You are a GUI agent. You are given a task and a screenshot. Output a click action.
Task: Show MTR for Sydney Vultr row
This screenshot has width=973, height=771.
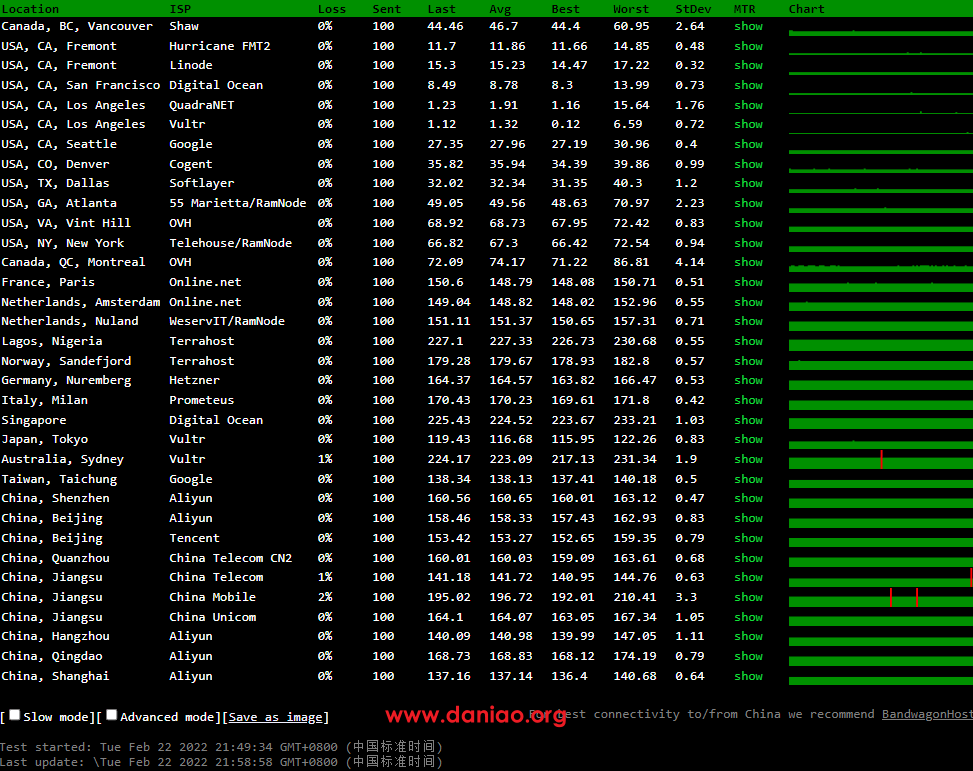(x=748, y=459)
